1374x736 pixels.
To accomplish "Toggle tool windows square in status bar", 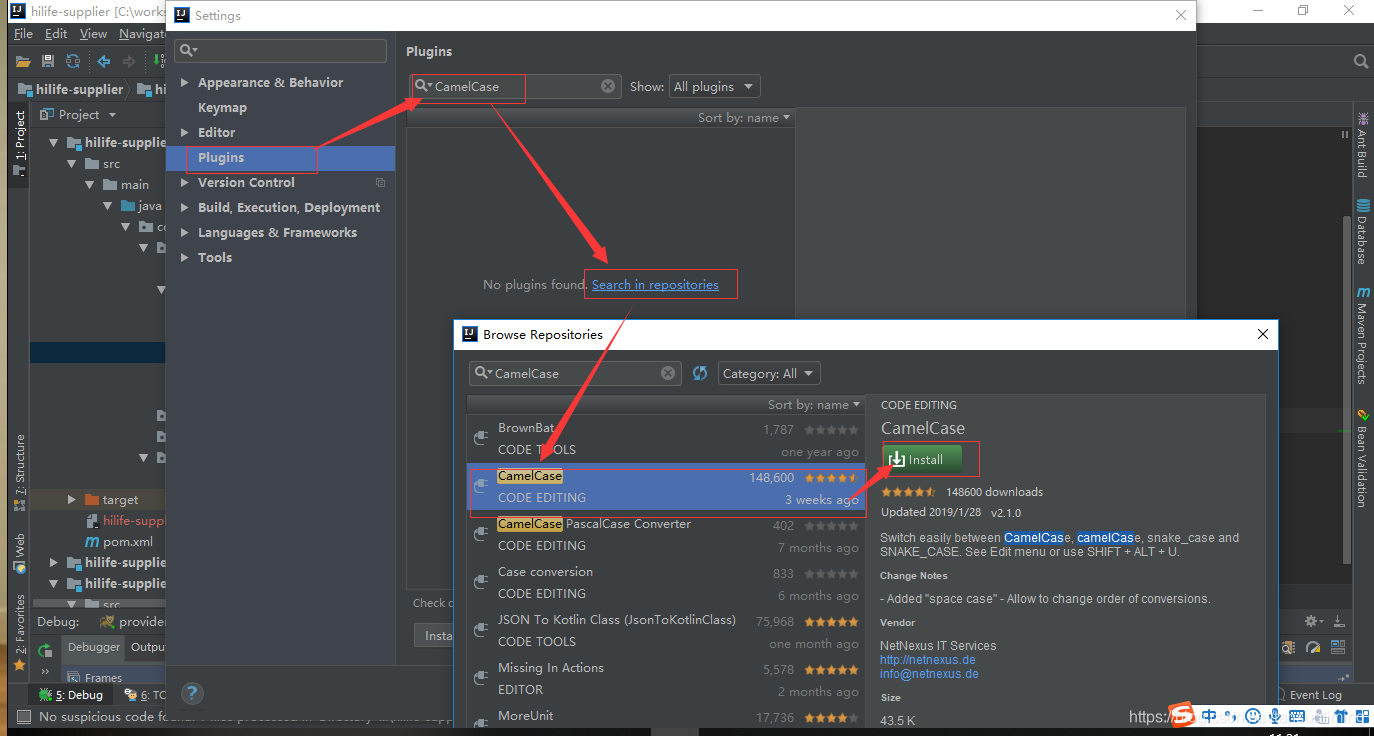I will tap(24, 716).
